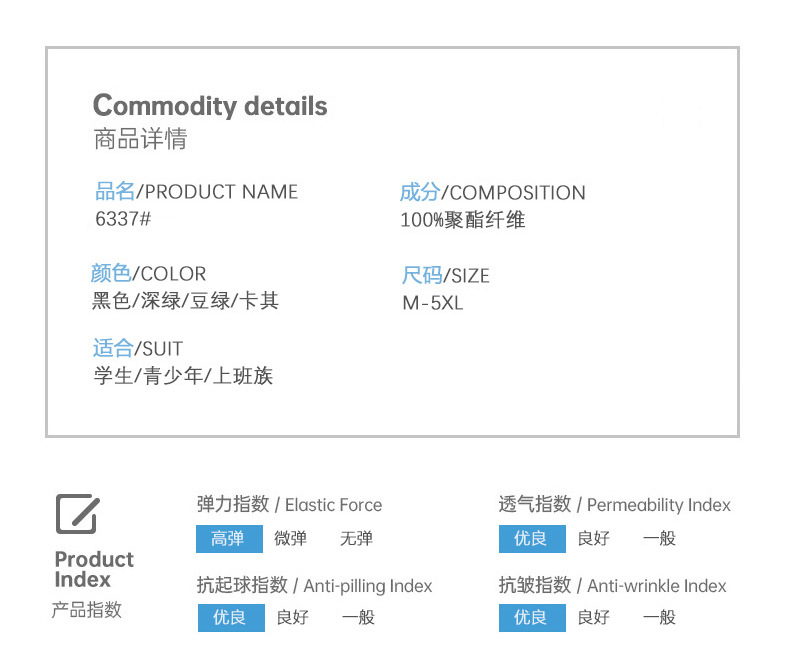
Task: Click the 100%聚酯纤维 composition text
Action: pyautogui.click(x=463, y=220)
